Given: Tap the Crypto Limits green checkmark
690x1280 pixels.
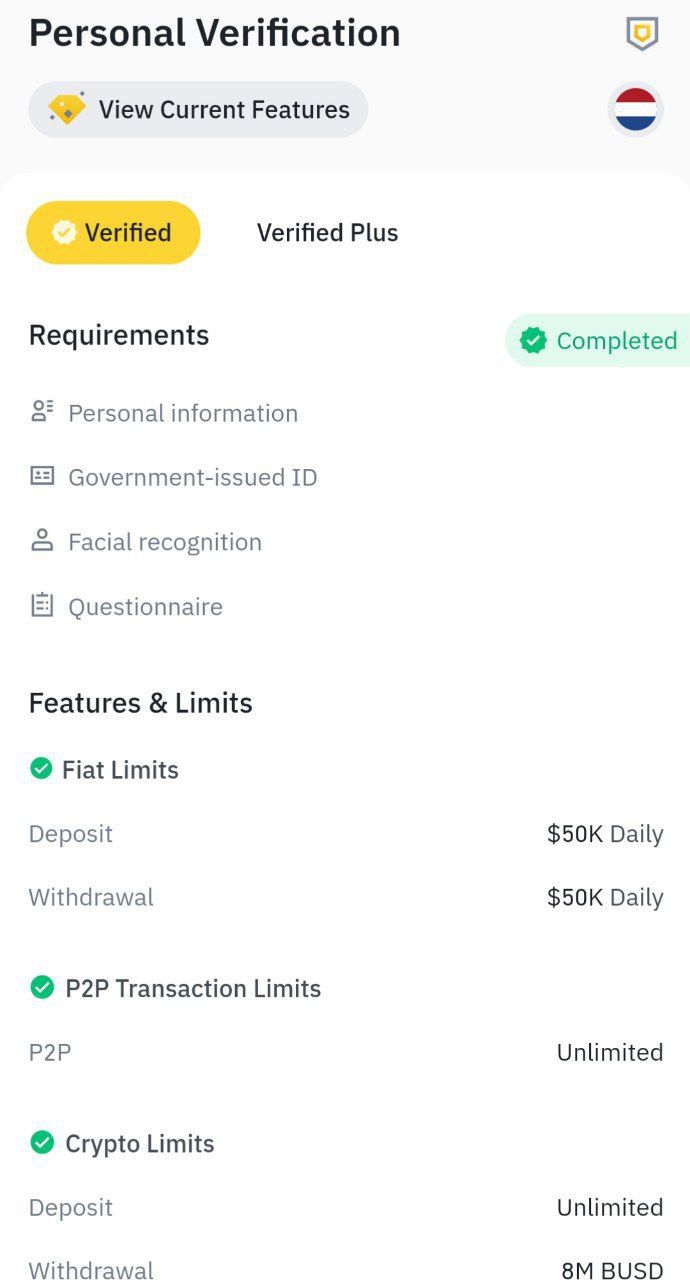Looking at the screenshot, I should tap(42, 1142).
